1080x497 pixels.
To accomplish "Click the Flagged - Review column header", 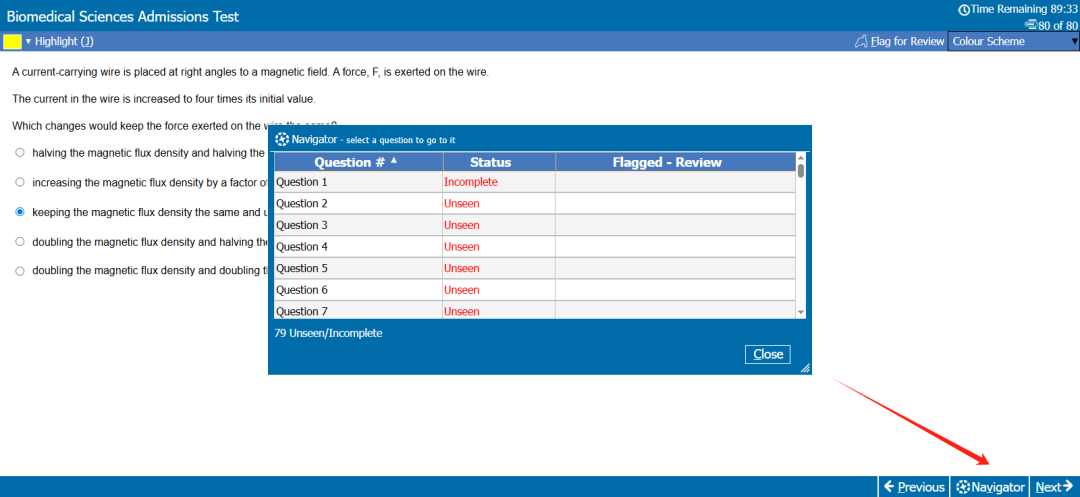I will click(x=666, y=162).
